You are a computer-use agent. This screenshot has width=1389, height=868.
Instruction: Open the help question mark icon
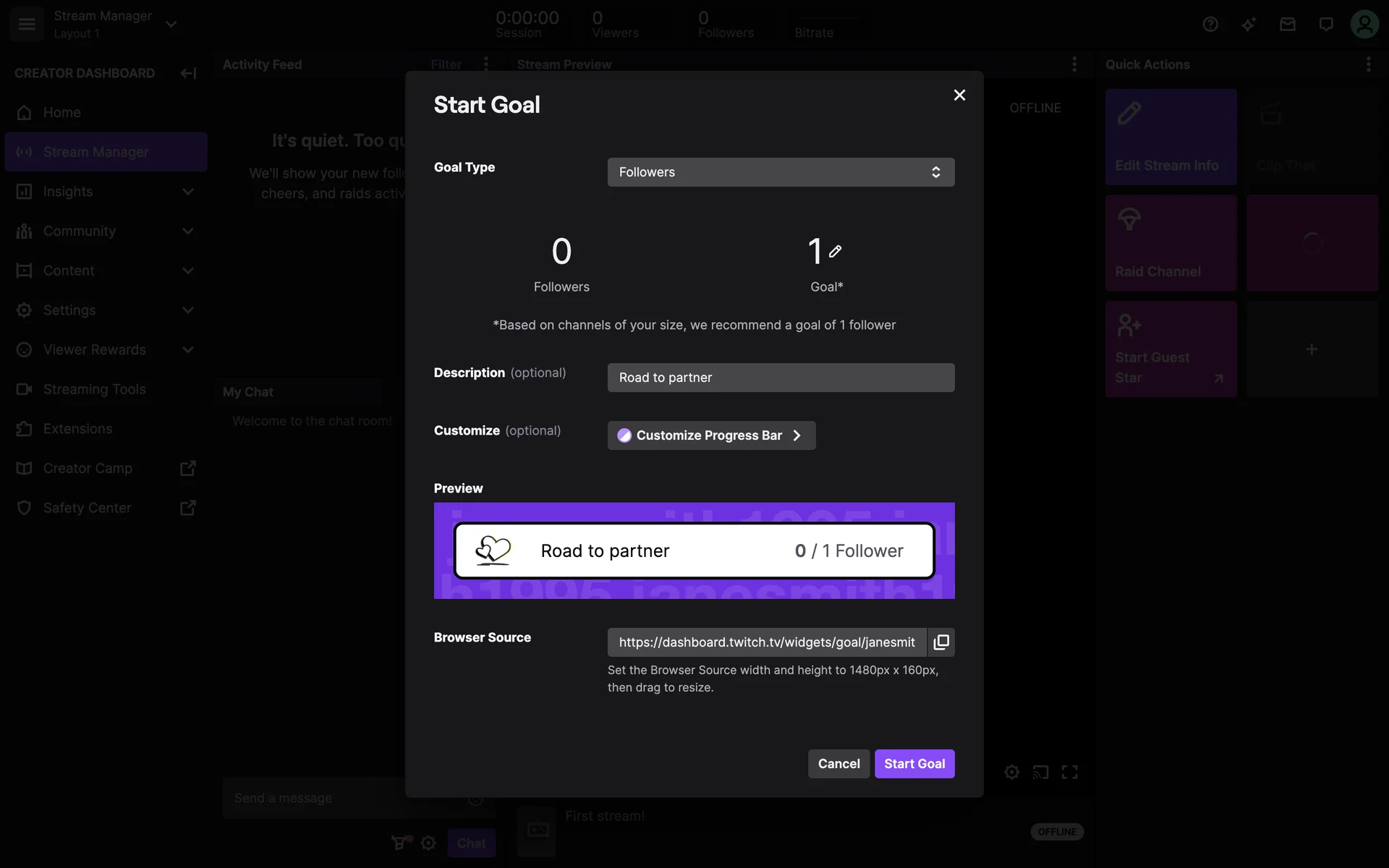1210,25
